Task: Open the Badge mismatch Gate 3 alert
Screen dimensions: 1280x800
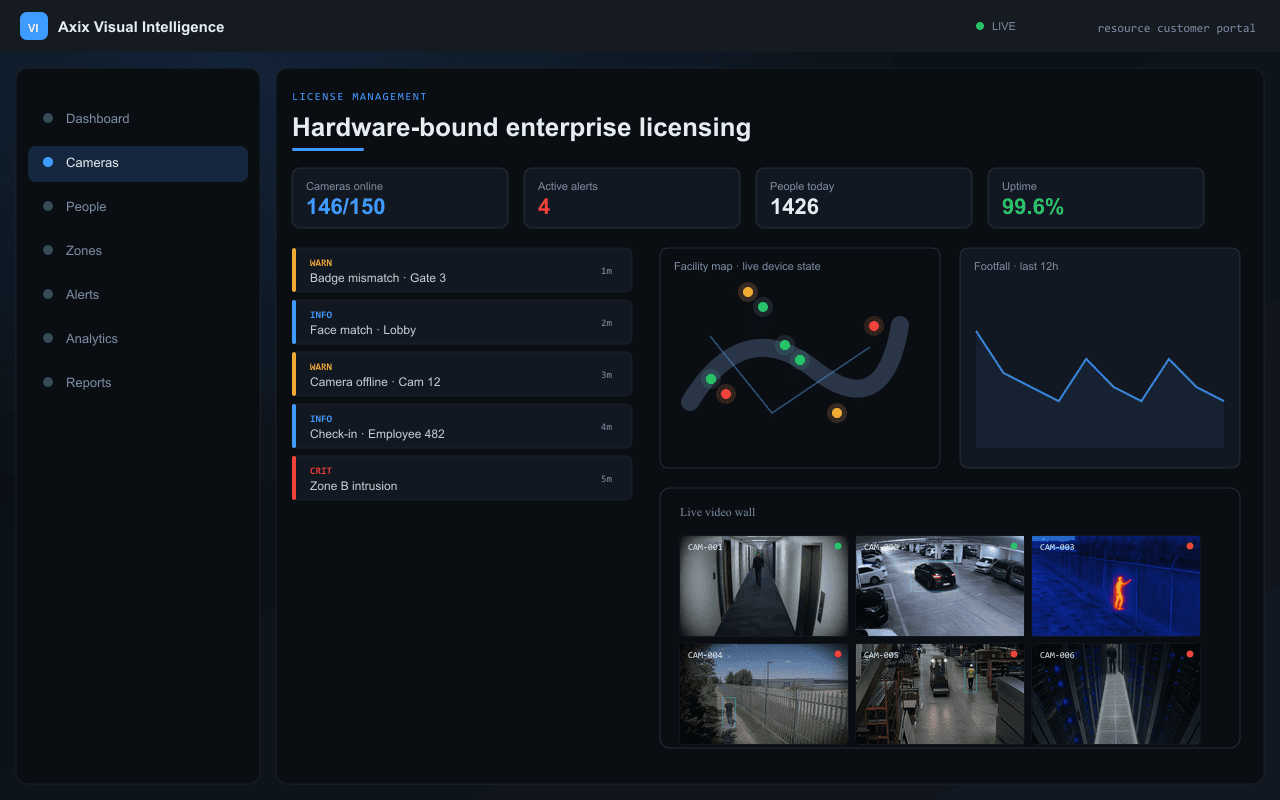Action: point(462,270)
